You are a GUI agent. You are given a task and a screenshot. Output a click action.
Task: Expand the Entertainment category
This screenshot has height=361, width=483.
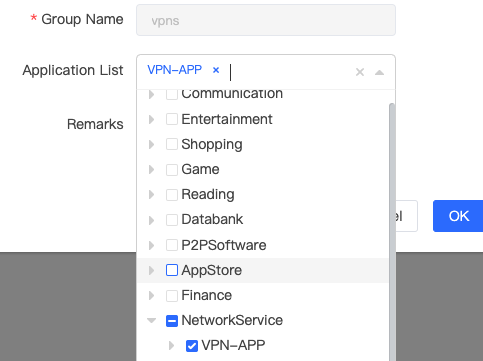[x=151, y=119]
